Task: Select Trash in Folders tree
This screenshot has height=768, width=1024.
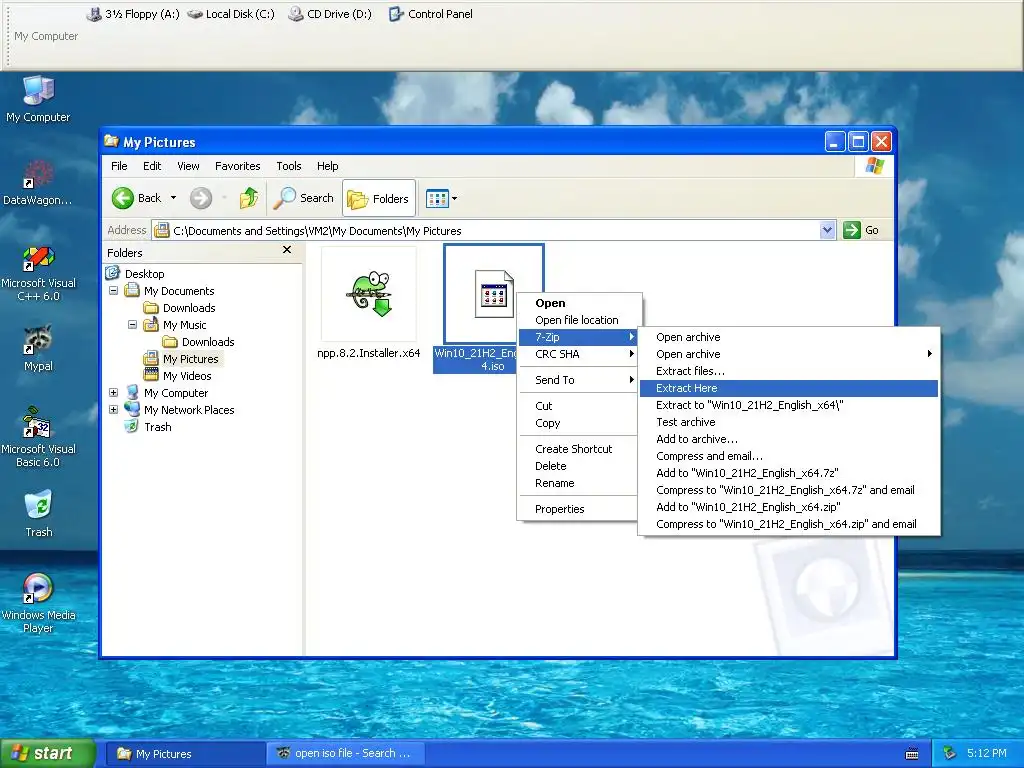Action: [x=149, y=426]
